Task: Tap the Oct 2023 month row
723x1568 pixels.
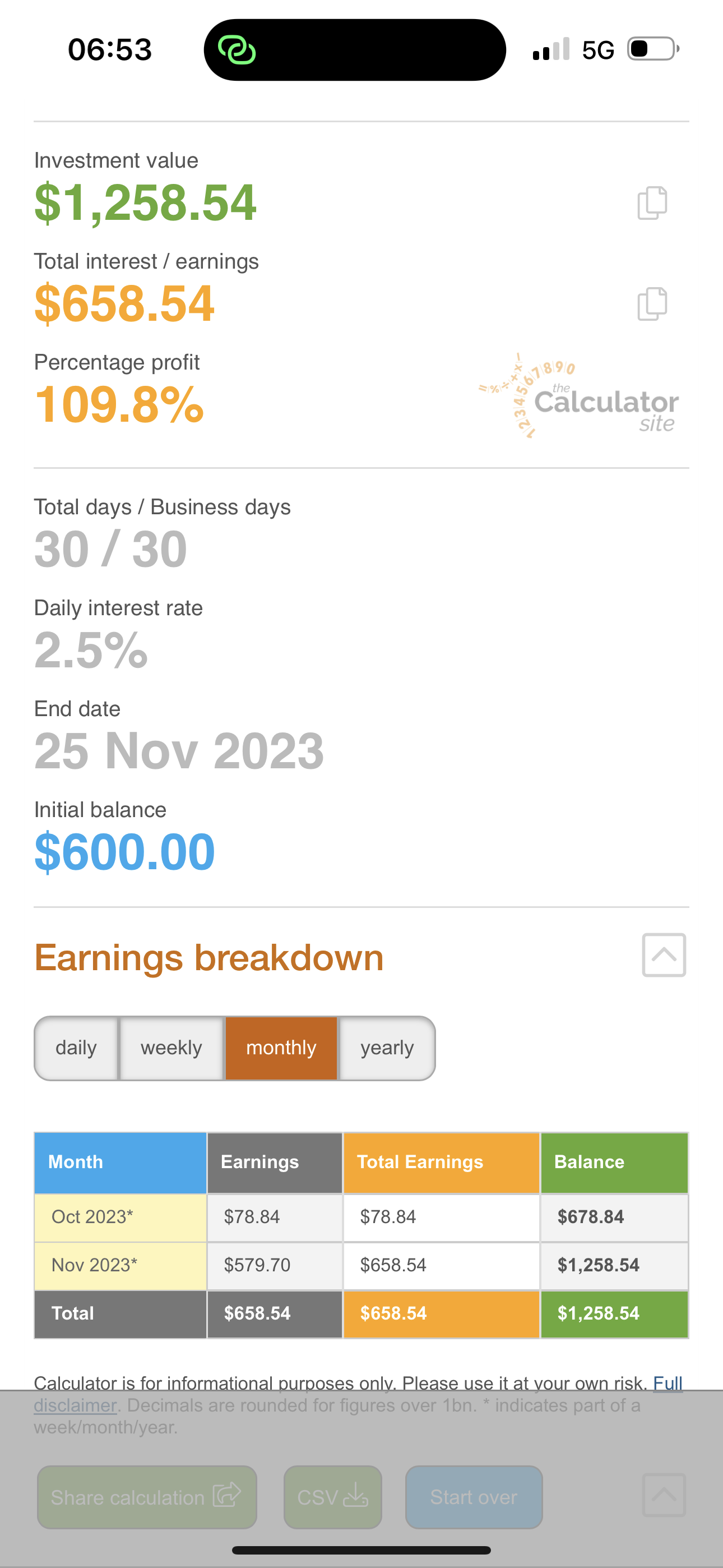Action: tap(120, 1217)
